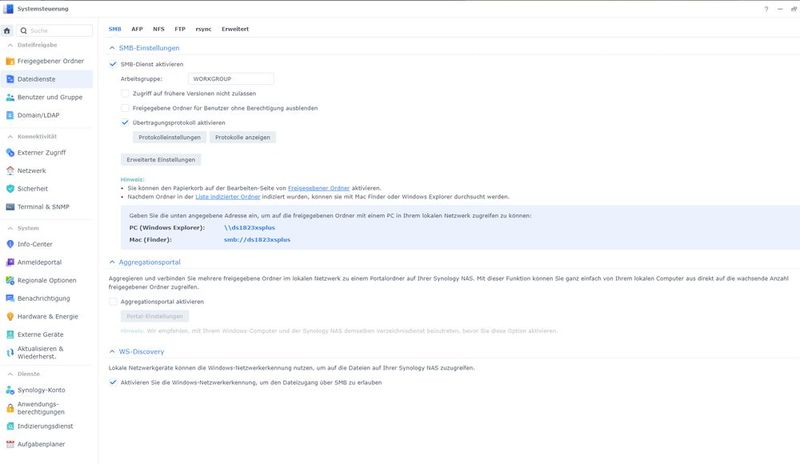Check Freigegebene Ordner ohne Berechtigung ausblenden
Image resolution: width=800 pixels, height=464 pixels.
pyautogui.click(x=125, y=108)
